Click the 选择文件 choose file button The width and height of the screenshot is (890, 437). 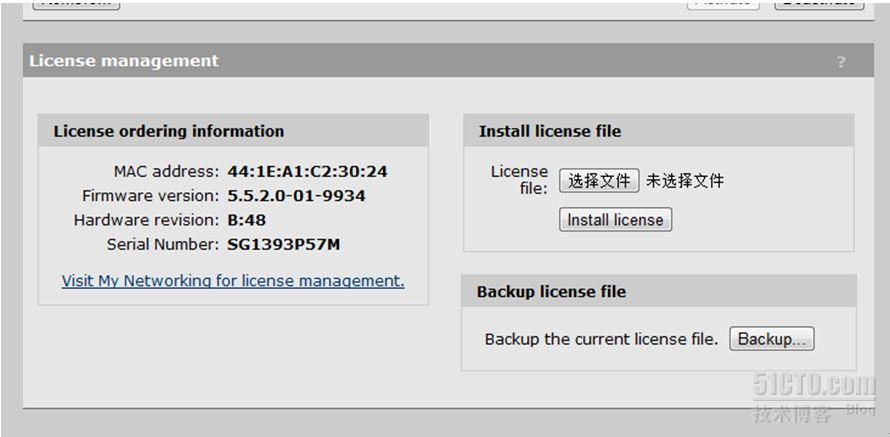pyautogui.click(x=599, y=181)
